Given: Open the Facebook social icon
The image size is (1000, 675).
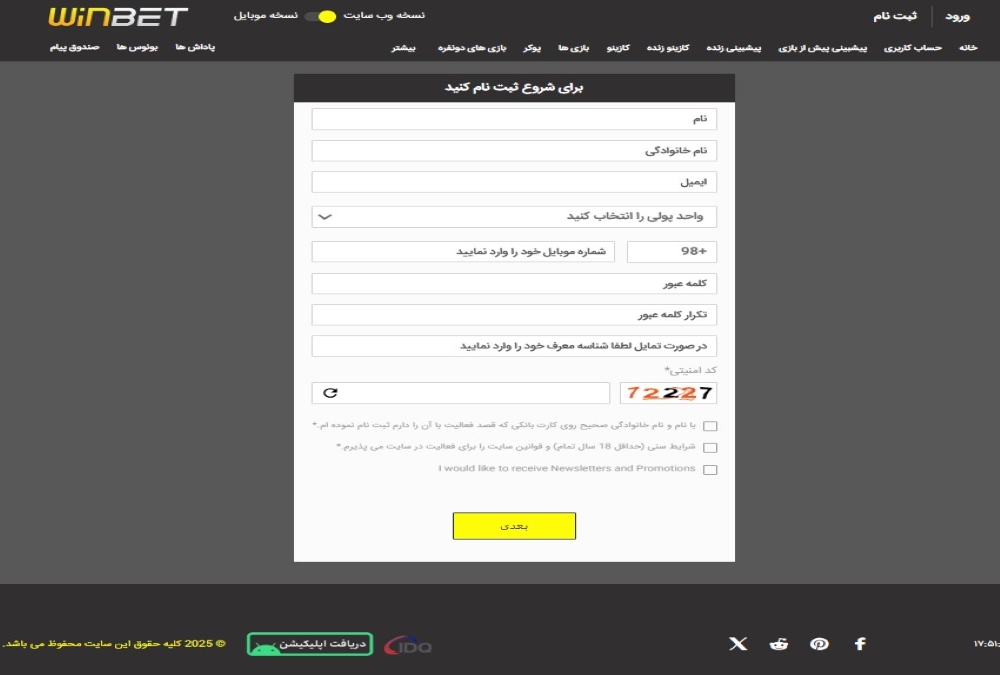Looking at the screenshot, I should tap(860, 644).
